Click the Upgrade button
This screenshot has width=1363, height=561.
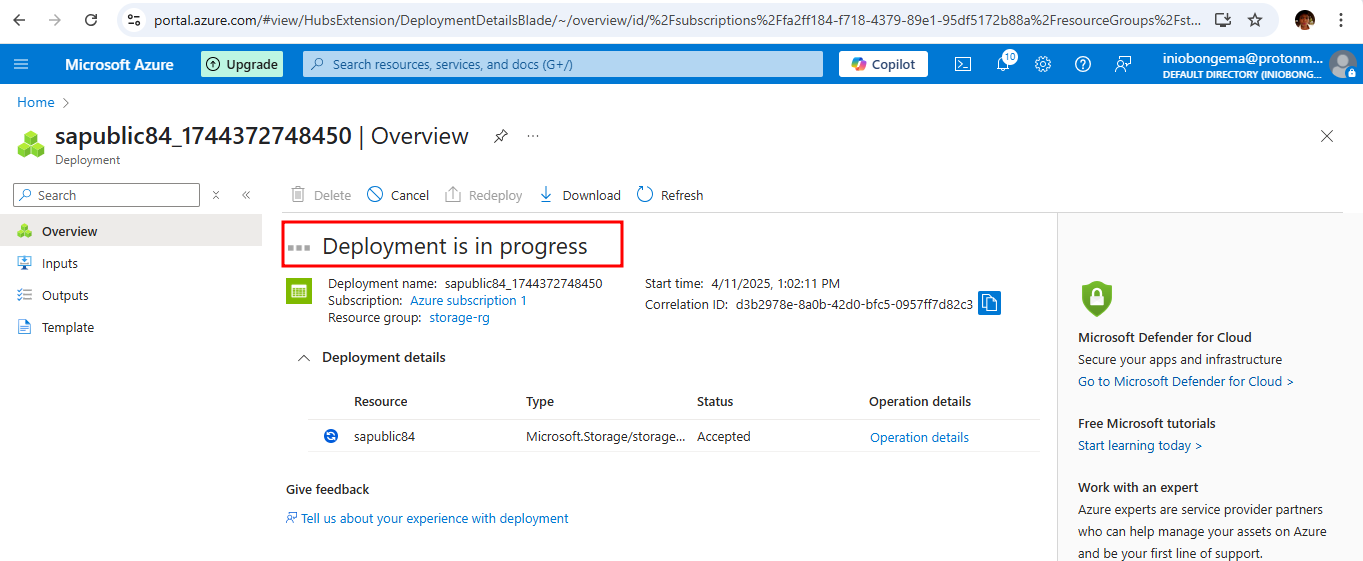242,64
